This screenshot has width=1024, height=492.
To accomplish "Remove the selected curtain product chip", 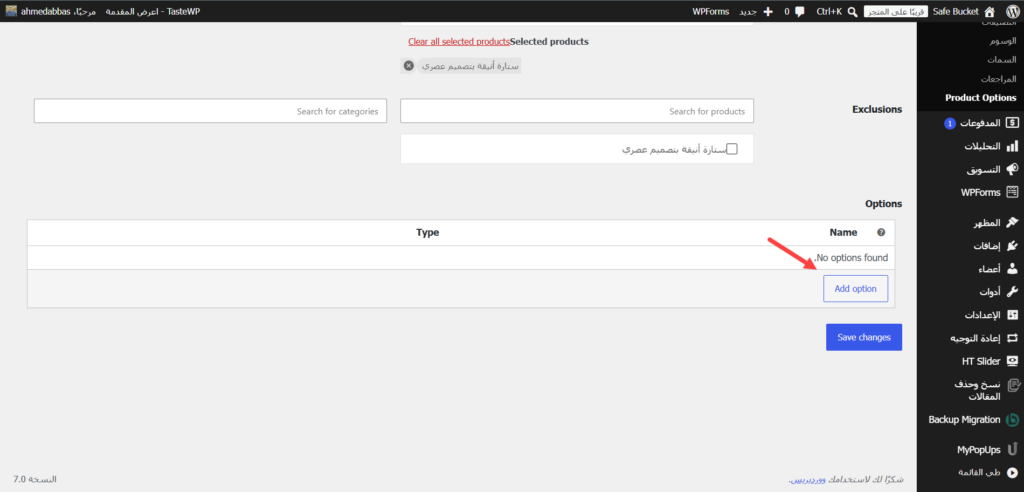I will [x=408, y=66].
